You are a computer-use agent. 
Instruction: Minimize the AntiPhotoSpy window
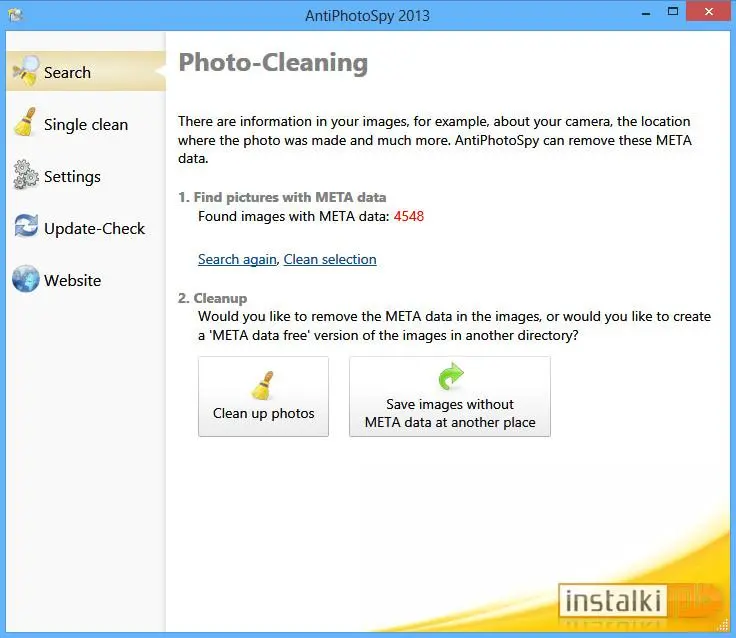(646, 13)
